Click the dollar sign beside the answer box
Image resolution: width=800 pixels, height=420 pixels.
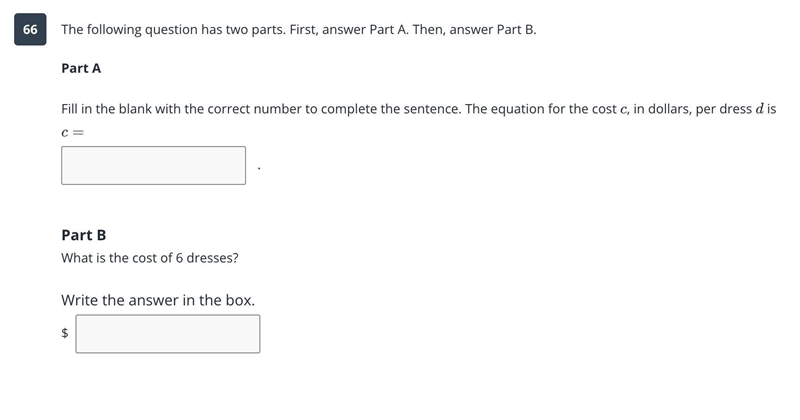point(65,333)
